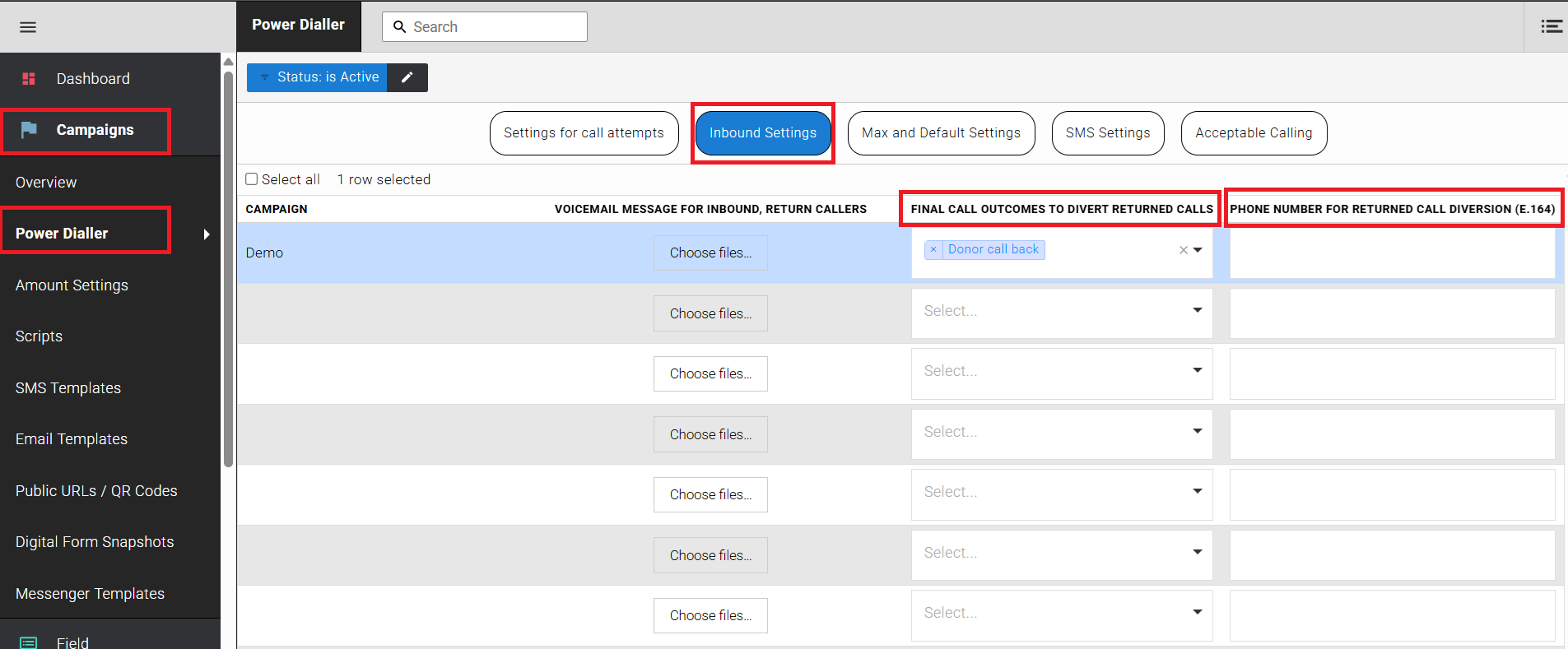Open the fifth row outcomes Select dropdown
This screenshot has height=649, width=1568.
1062,494
